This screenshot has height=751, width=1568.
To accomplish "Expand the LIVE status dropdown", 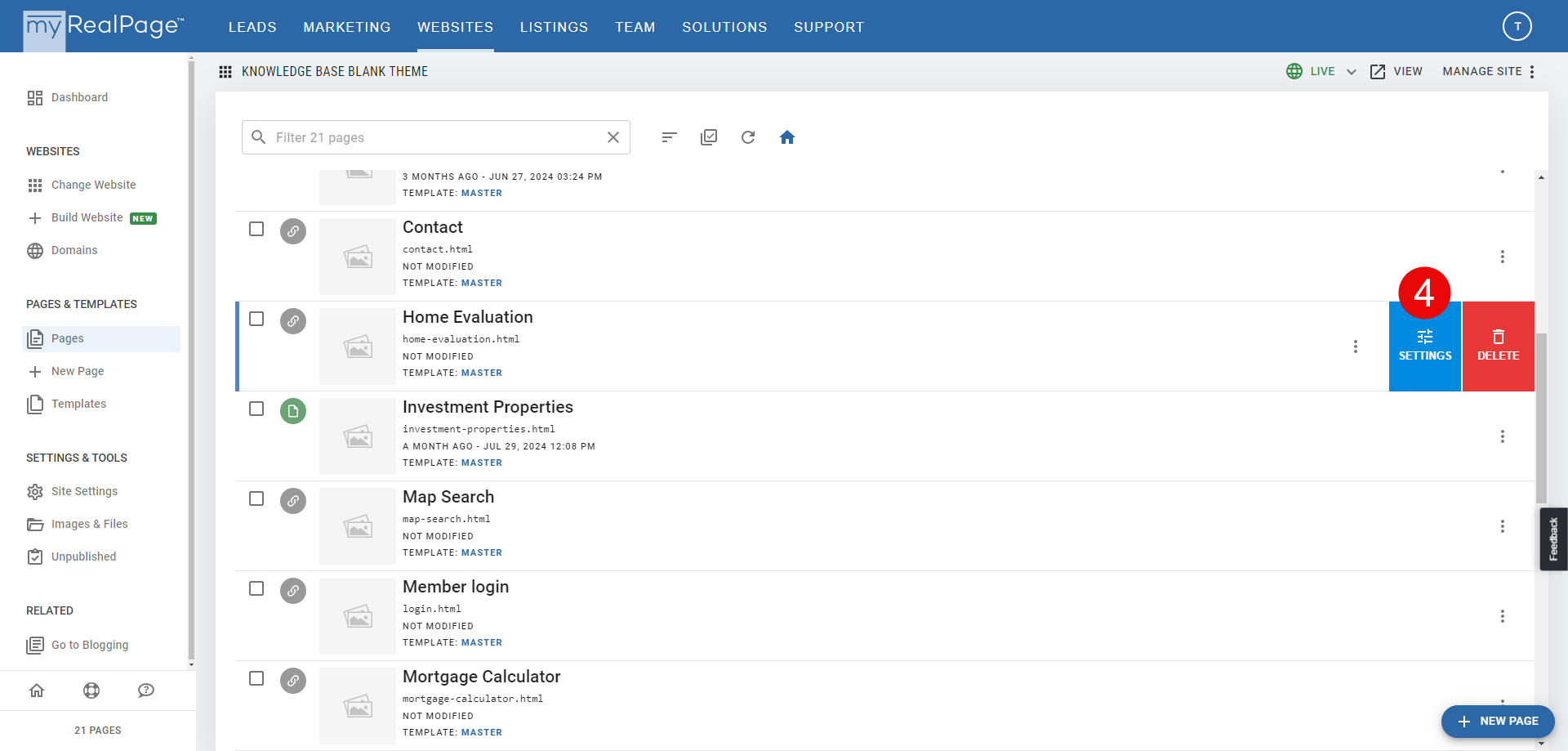I will pos(1352,72).
